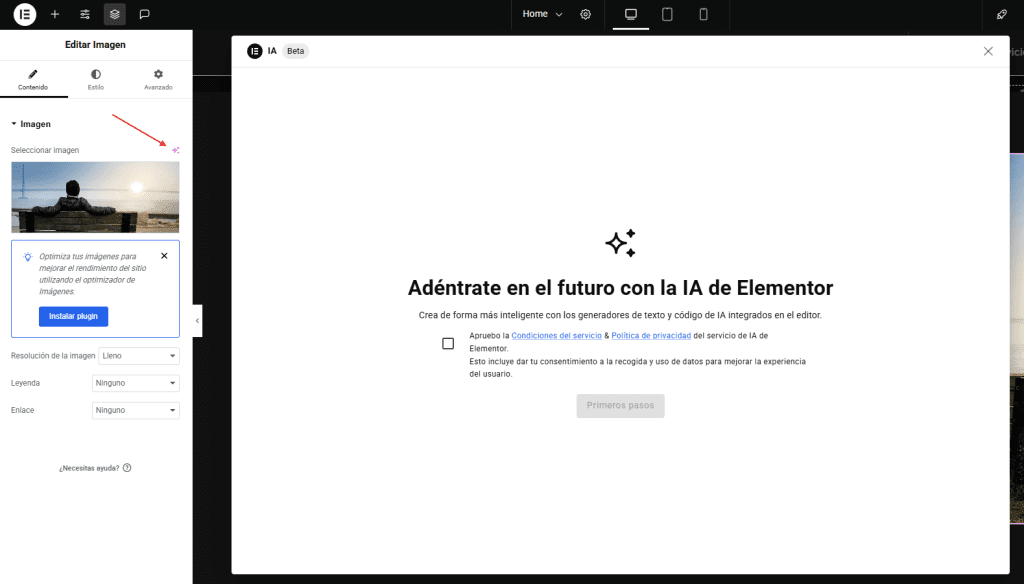This screenshot has height=584, width=1024.
Task: Open the Resolución de la imagen dropdown
Action: (138, 356)
